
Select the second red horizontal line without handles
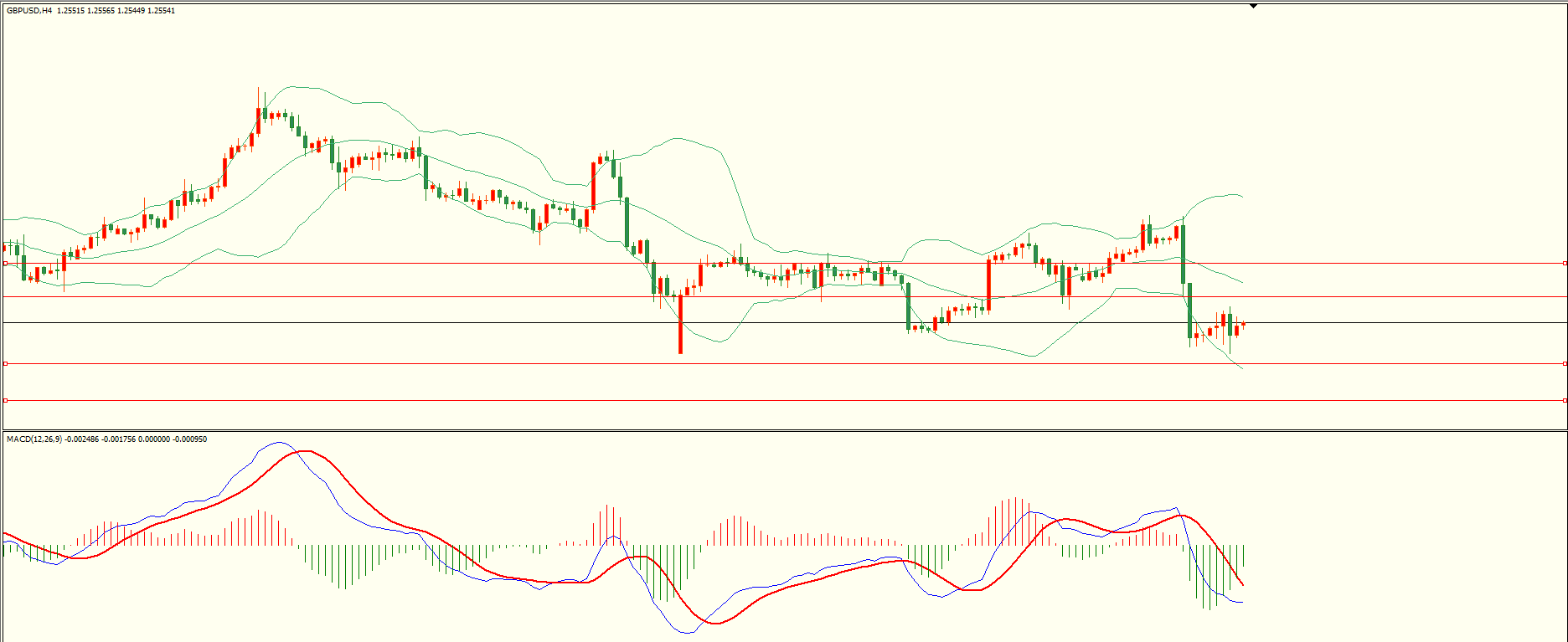tap(503, 296)
